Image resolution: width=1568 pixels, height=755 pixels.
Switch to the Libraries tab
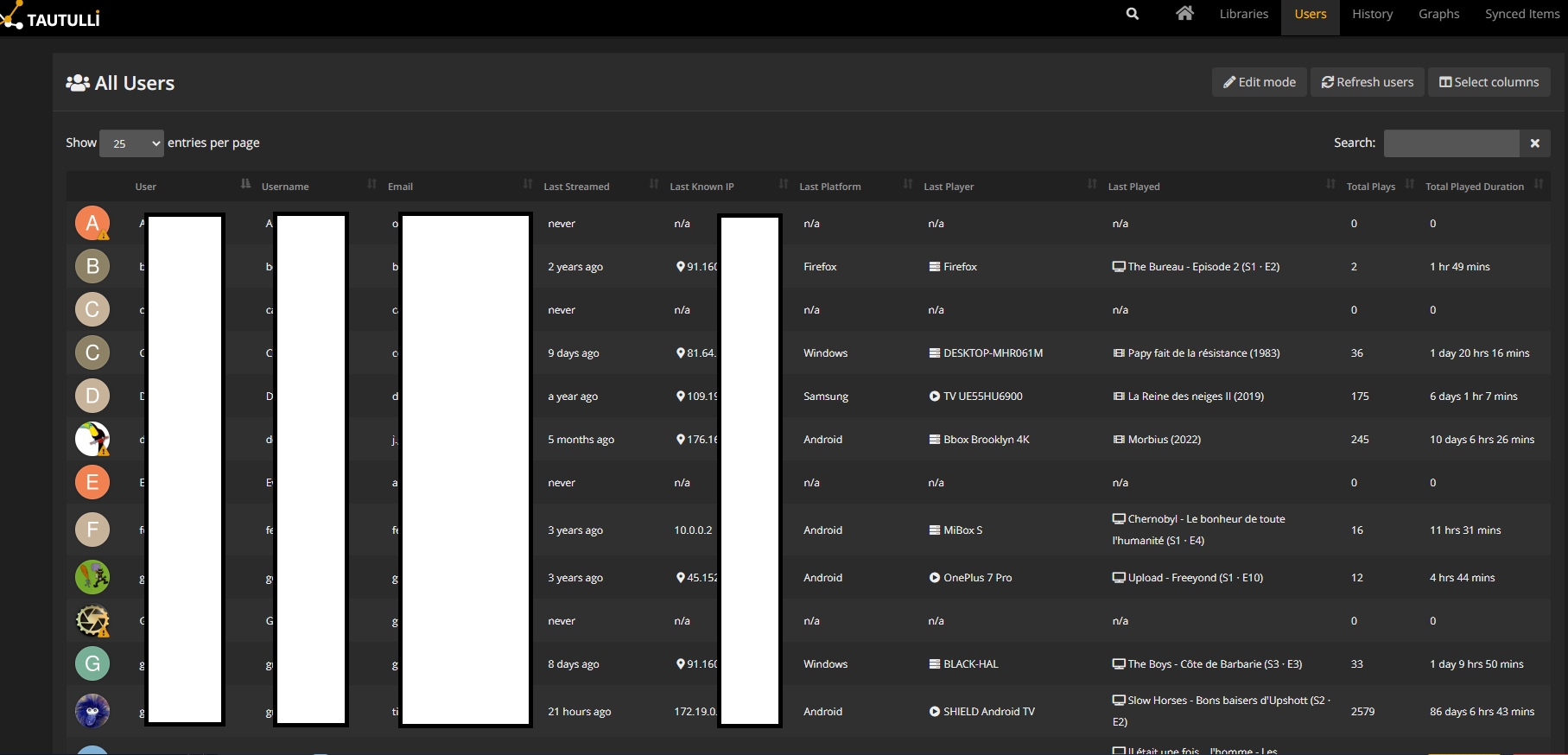(1243, 14)
